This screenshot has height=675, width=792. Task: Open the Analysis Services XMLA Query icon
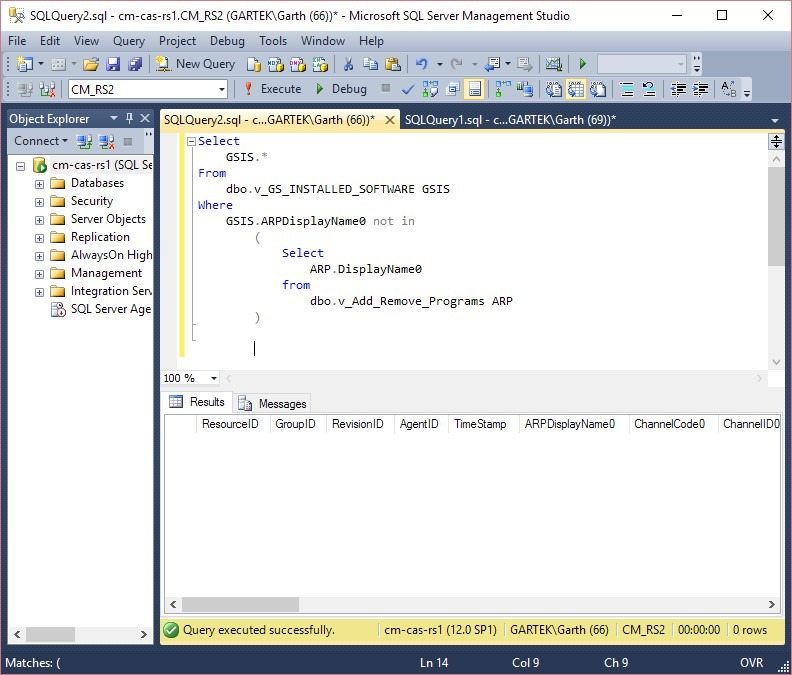[320, 64]
